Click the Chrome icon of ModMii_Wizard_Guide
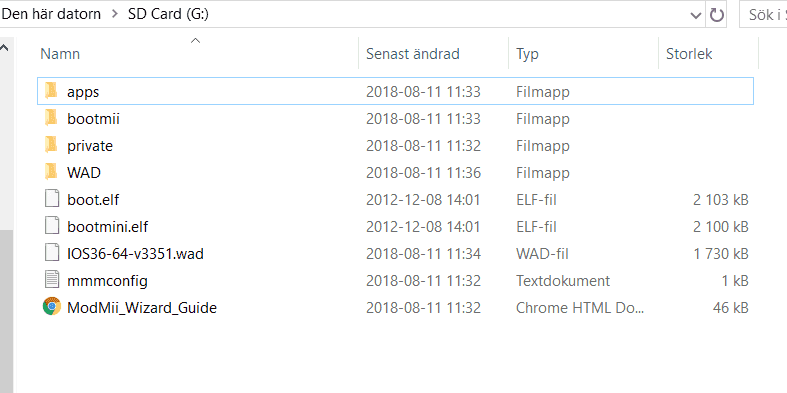The image size is (787, 393). 52,307
